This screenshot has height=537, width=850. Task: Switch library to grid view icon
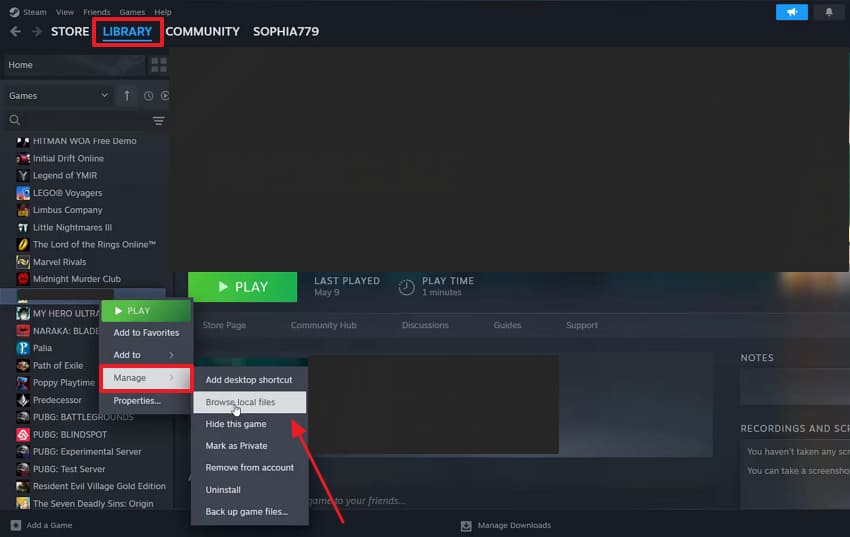click(159, 65)
